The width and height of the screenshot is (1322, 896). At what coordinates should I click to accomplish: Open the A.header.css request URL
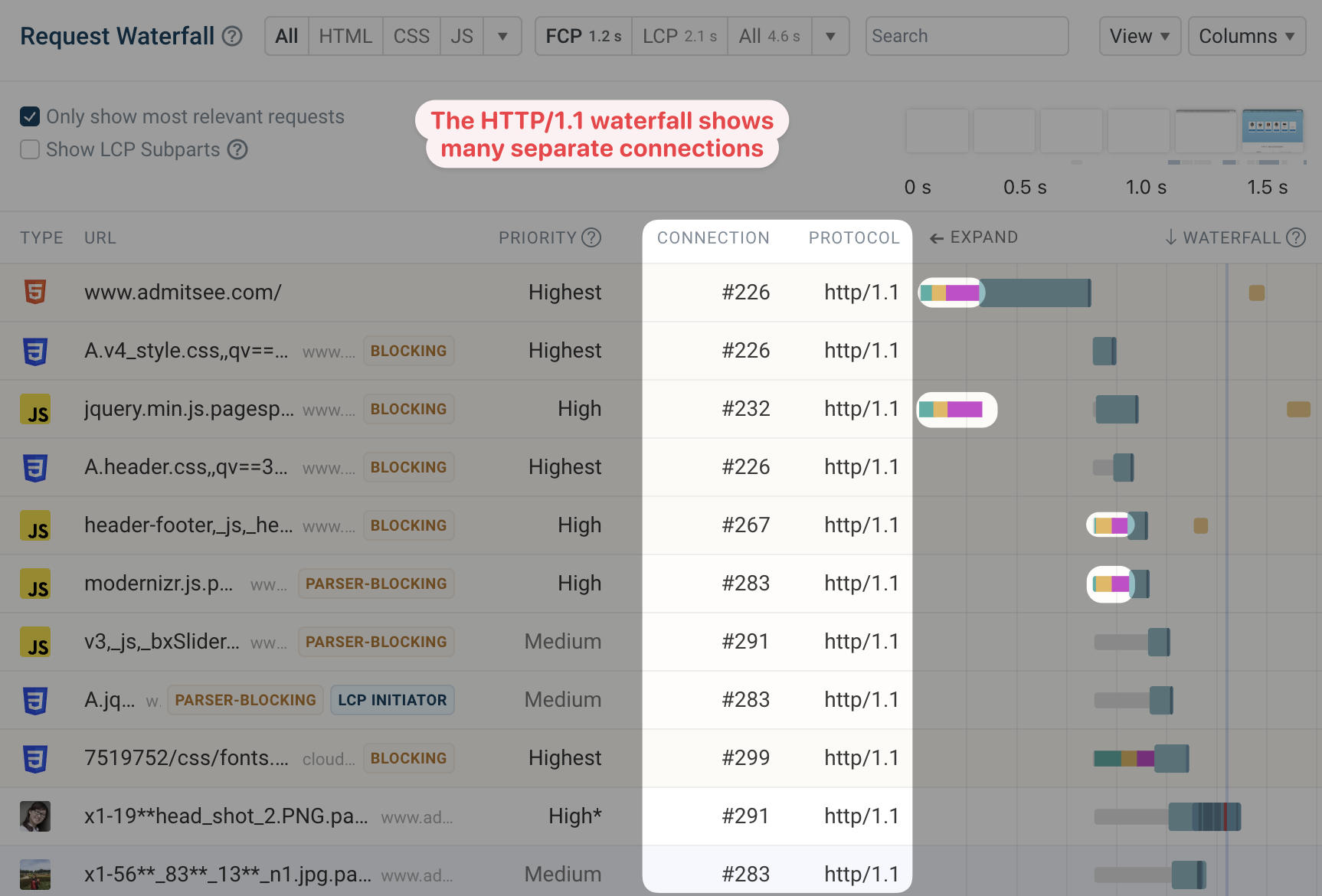click(186, 467)
